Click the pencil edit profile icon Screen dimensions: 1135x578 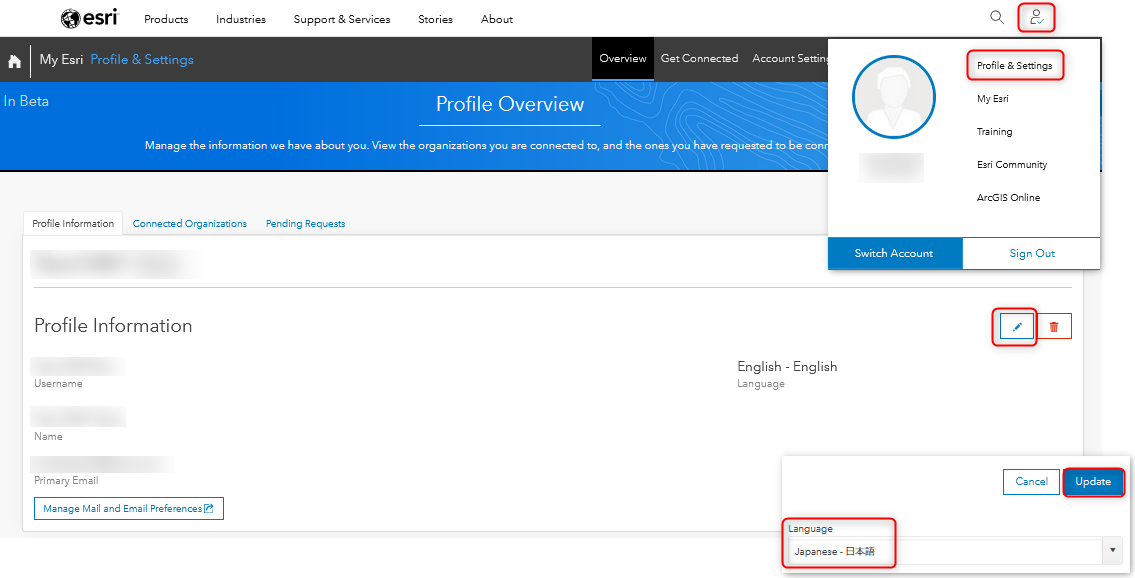coord(1017,327)
